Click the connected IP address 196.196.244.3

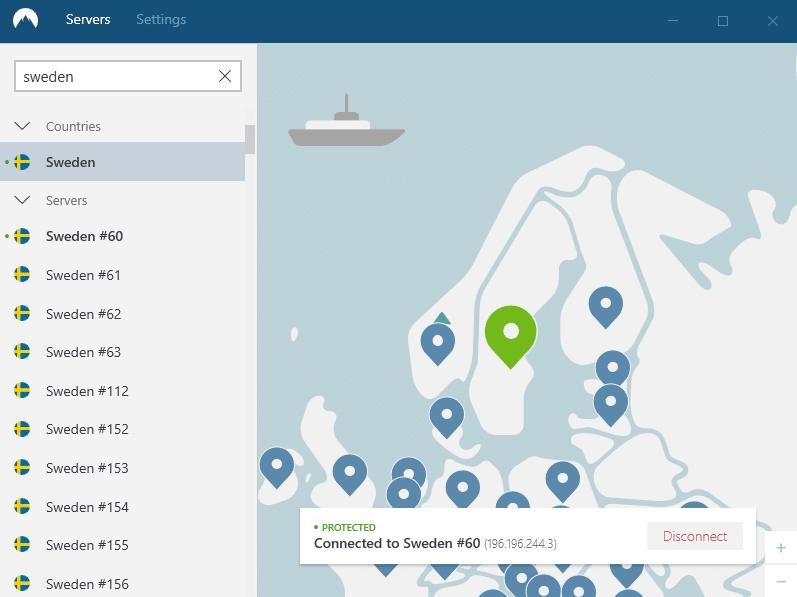click(x=520, y=544)
